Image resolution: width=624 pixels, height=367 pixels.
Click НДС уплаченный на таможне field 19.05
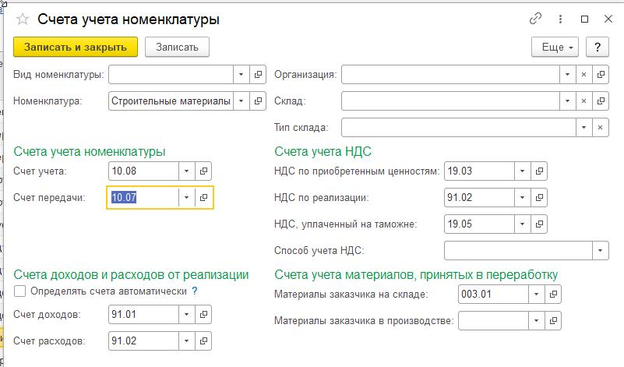[479, 224]
